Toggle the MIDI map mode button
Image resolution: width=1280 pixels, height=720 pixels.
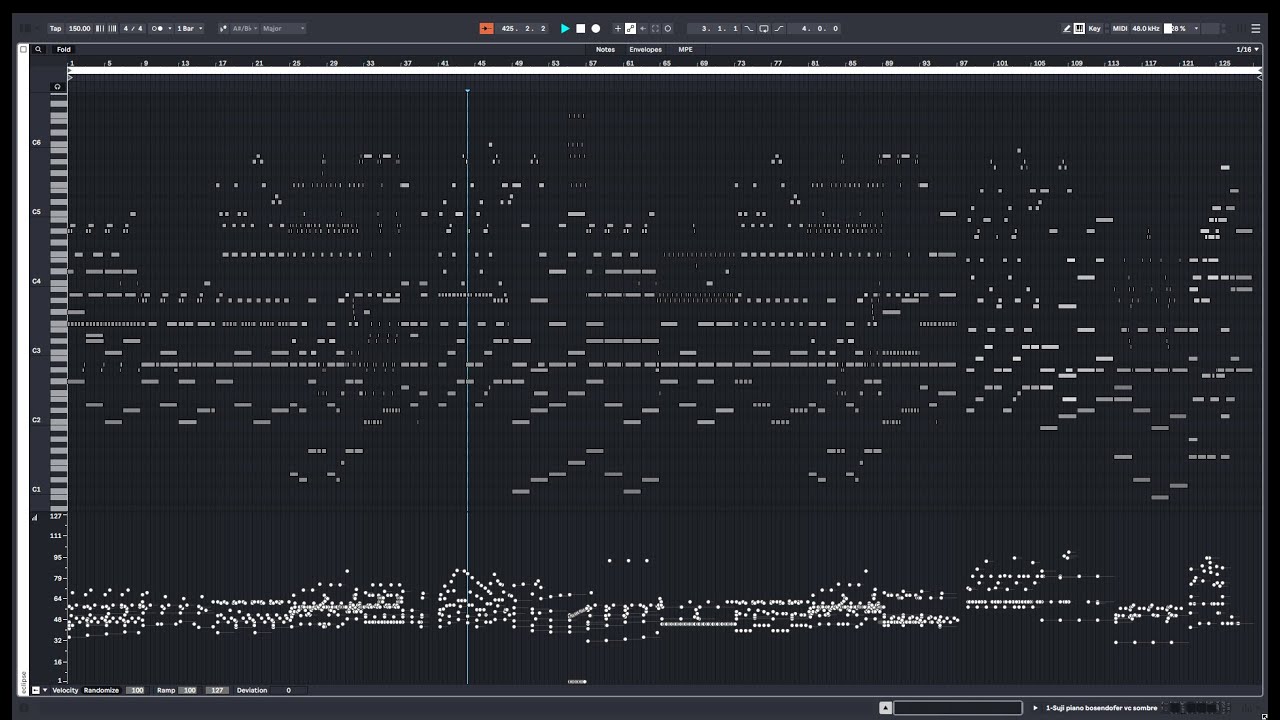1120,28
